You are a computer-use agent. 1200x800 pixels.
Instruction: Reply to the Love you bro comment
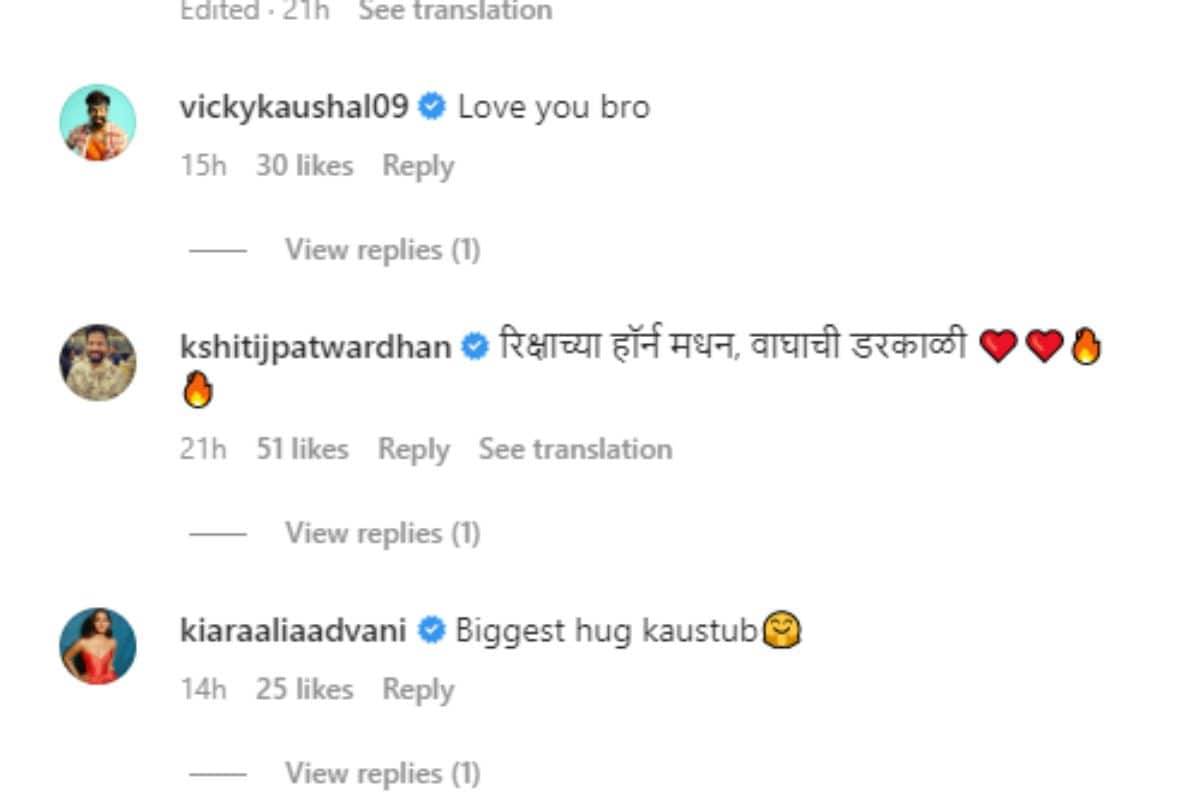[x=418, y=166]
